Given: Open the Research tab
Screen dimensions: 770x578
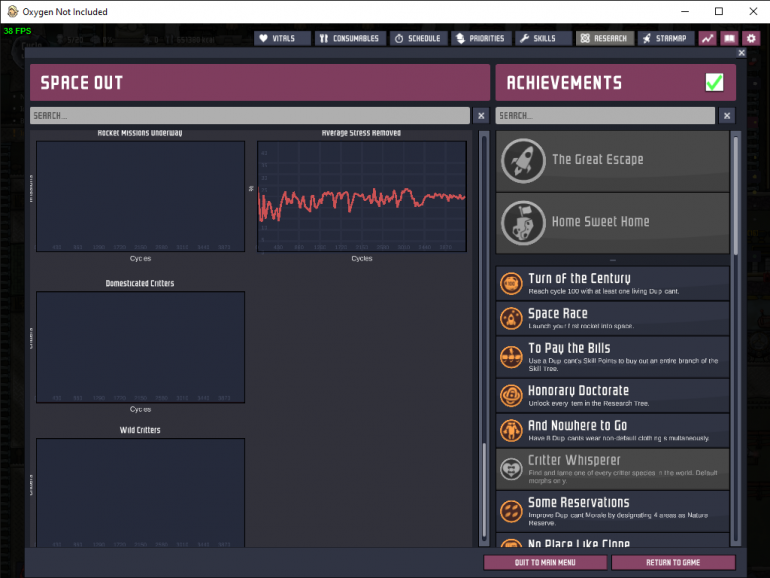Looking at the screenshot, I should tap(605, 38).
